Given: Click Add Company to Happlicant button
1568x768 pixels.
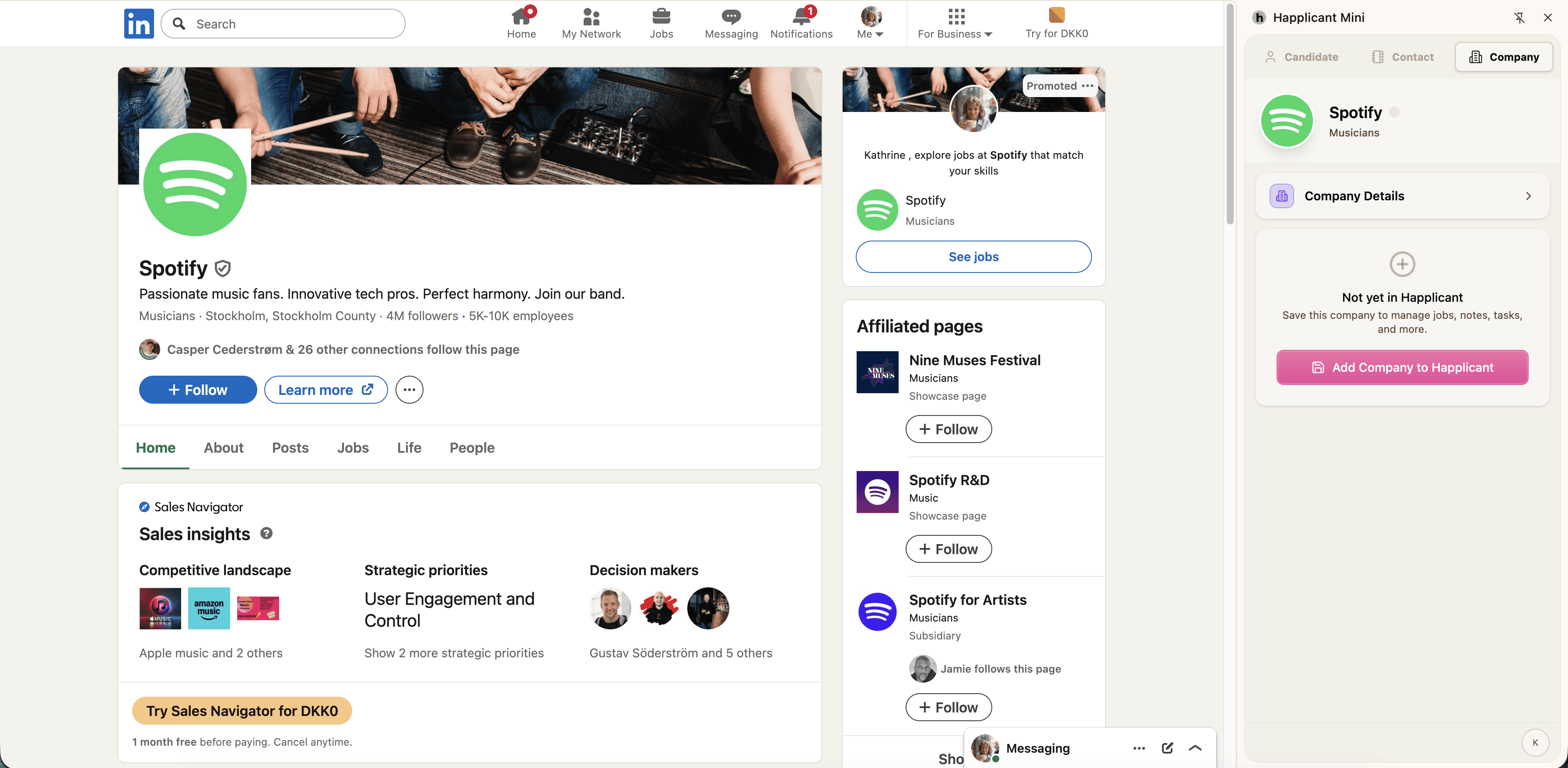Looking at the screenshot, I should pyautogui.click(x=1401, y=367).
